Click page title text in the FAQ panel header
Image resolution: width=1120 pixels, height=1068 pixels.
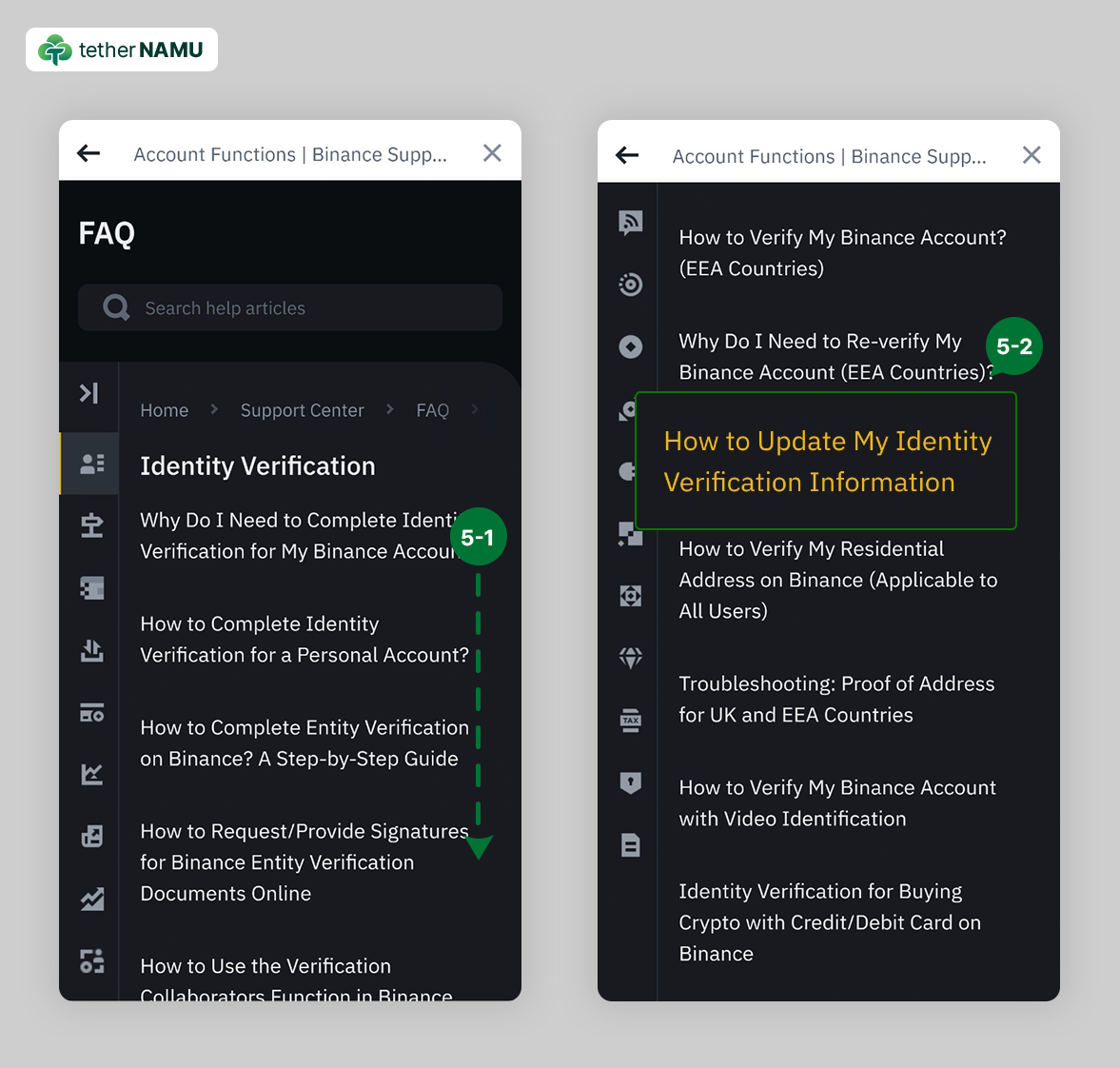coord(291,154)
